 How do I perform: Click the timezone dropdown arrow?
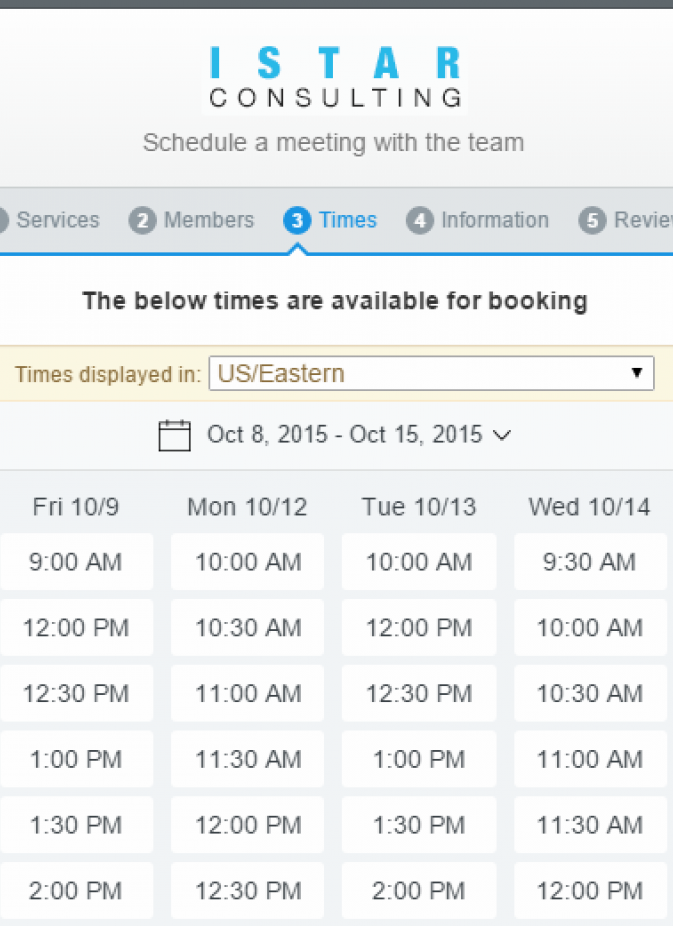(x=636, y=373)
